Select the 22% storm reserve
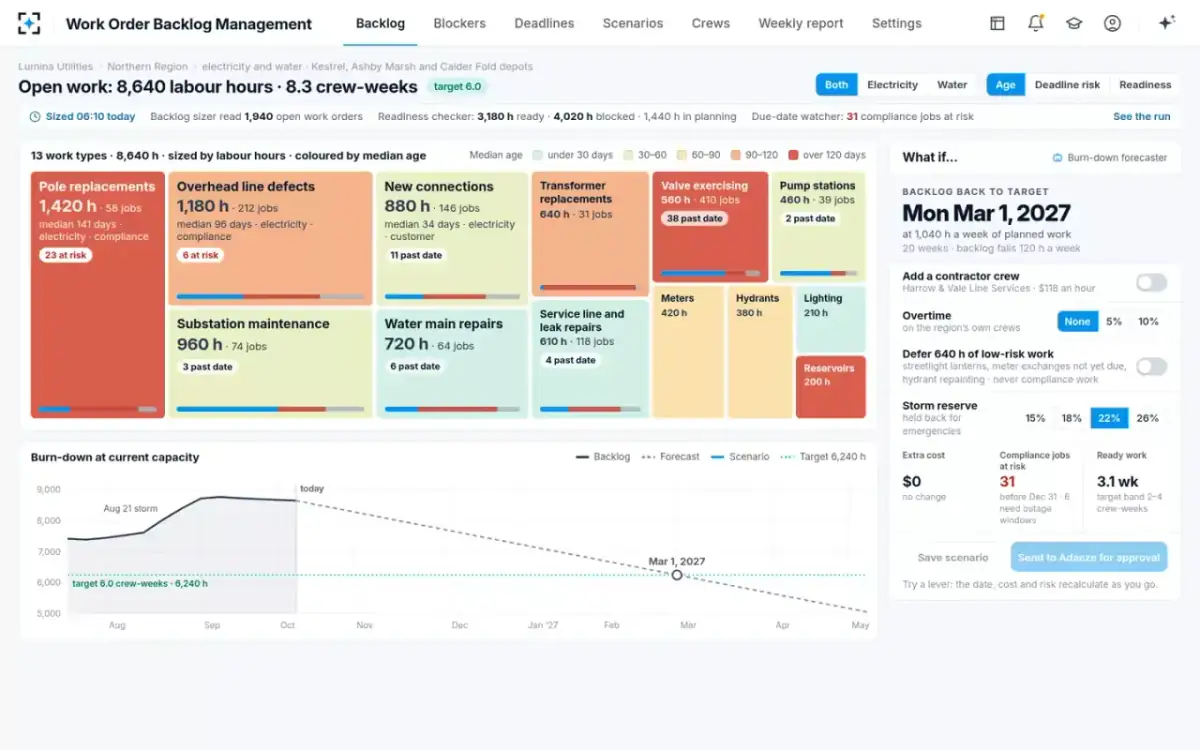The image size is (1200, 750). coord(1109,418)
